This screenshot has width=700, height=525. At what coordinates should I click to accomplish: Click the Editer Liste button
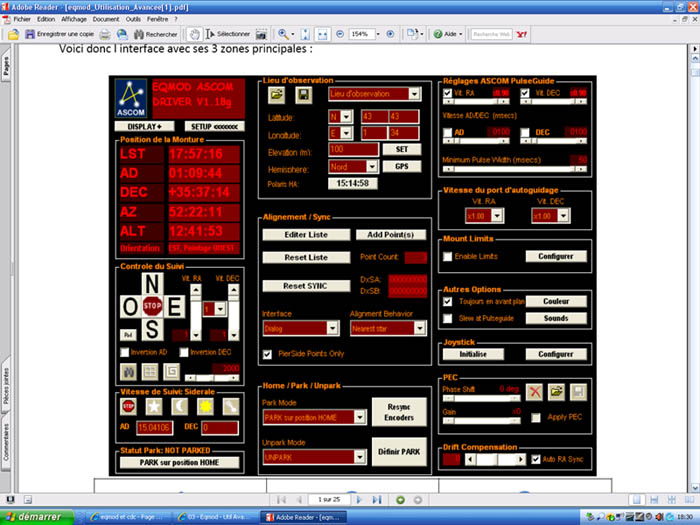tap(306, 235)
